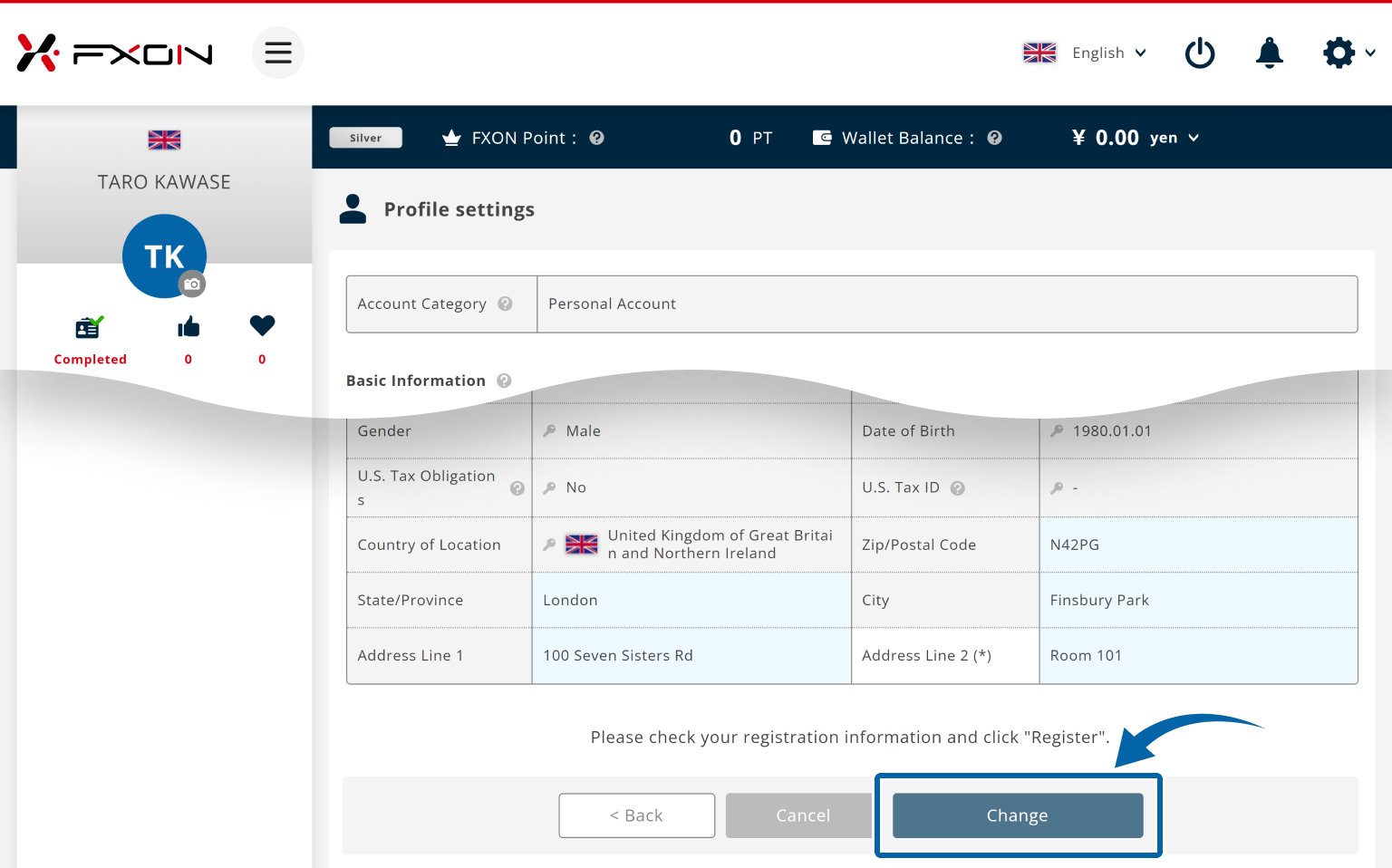The height and width of the screenshot is (868, 1392).
Task: Click the sidebar UK flag
Action: [164, 140]
